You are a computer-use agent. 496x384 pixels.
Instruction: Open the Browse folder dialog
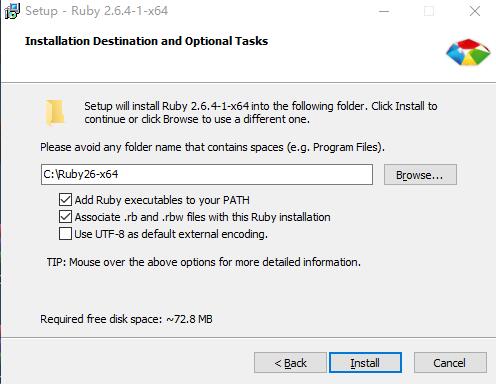420,175
